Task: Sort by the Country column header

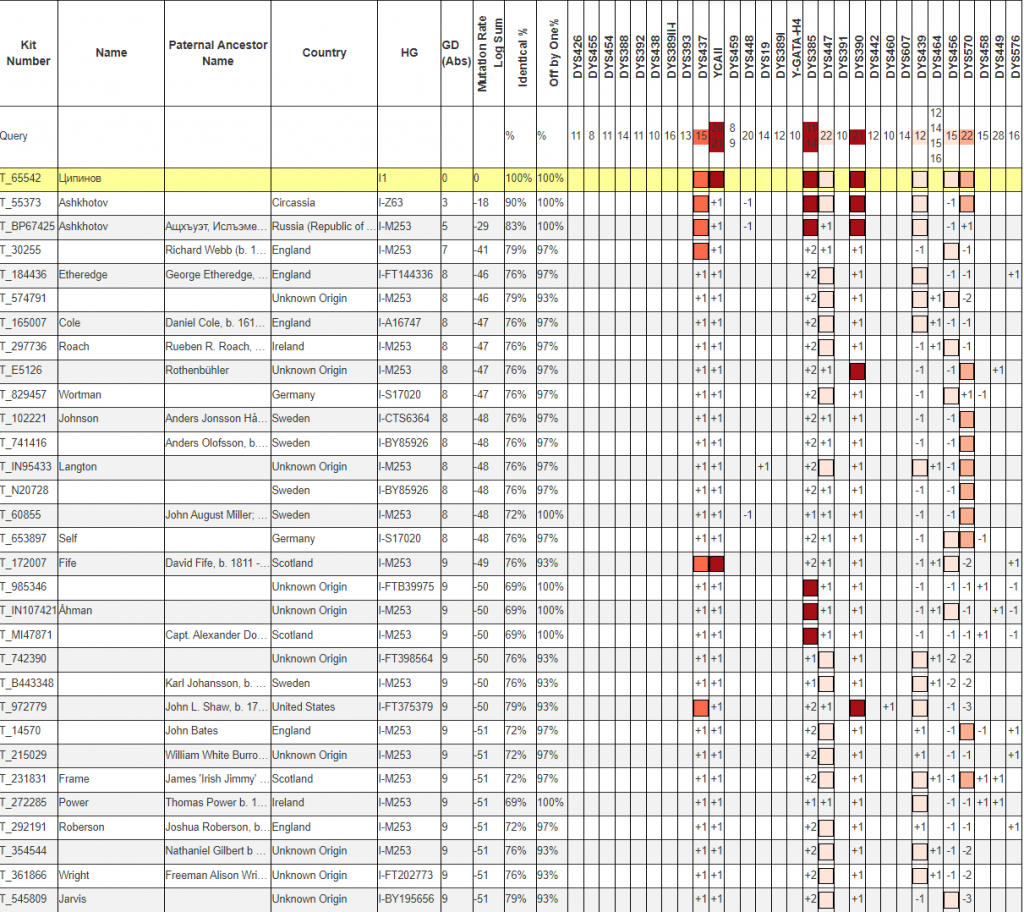Action: click(324, 53)
